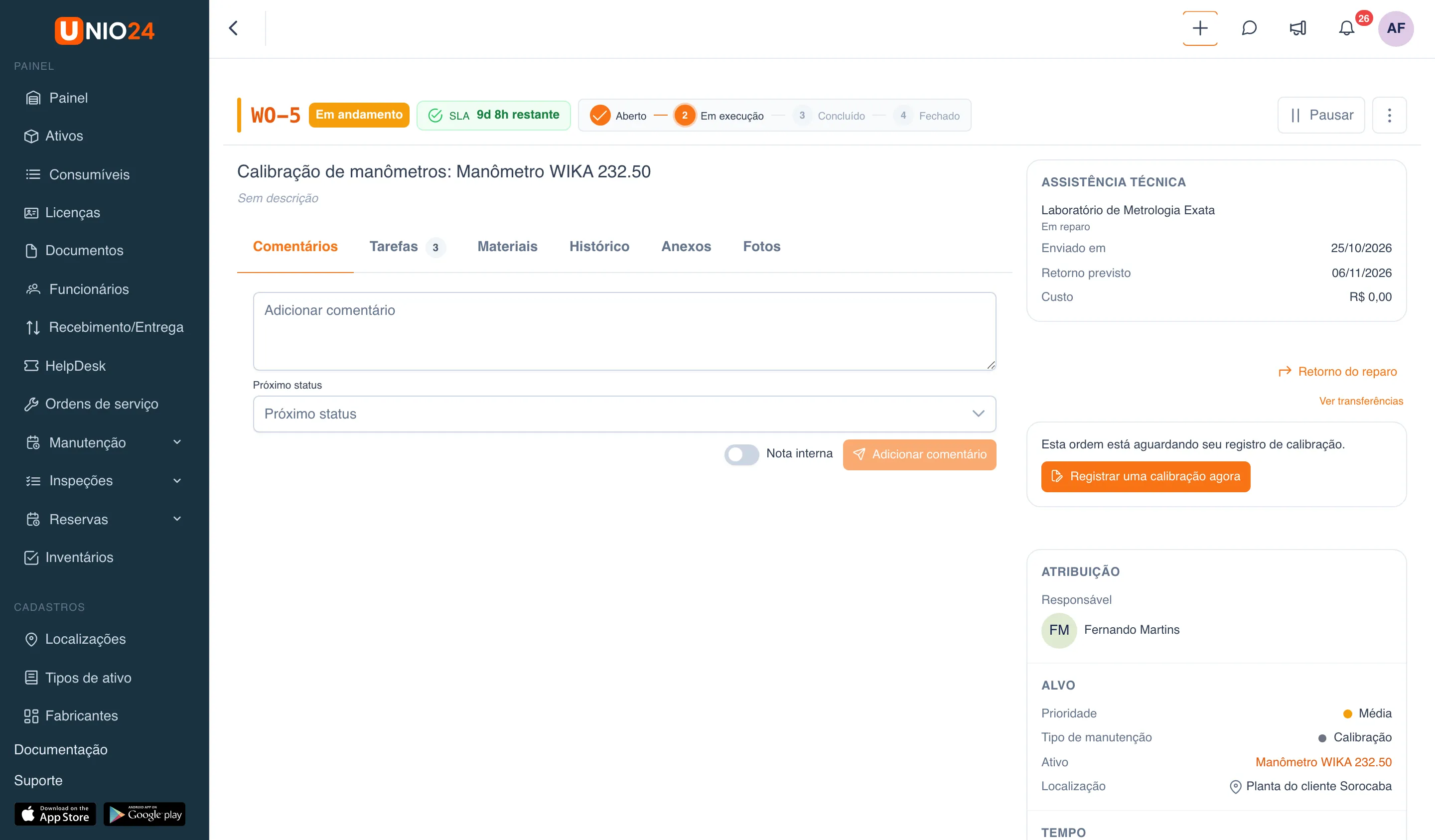Click the App Store download badge
This screenshot has height=840, width=1435.
click(55, 814)
